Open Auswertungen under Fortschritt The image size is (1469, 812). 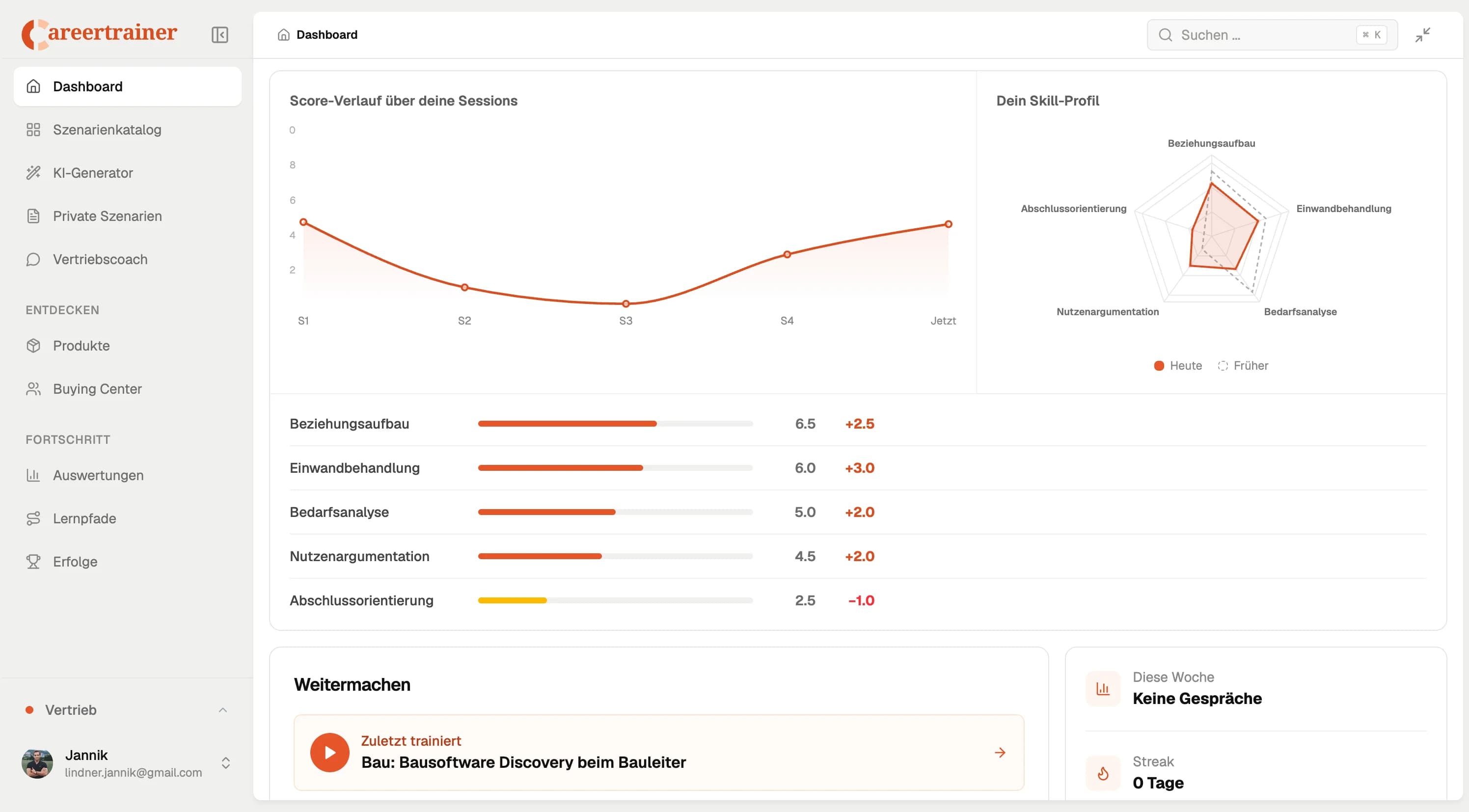[128, 475]
